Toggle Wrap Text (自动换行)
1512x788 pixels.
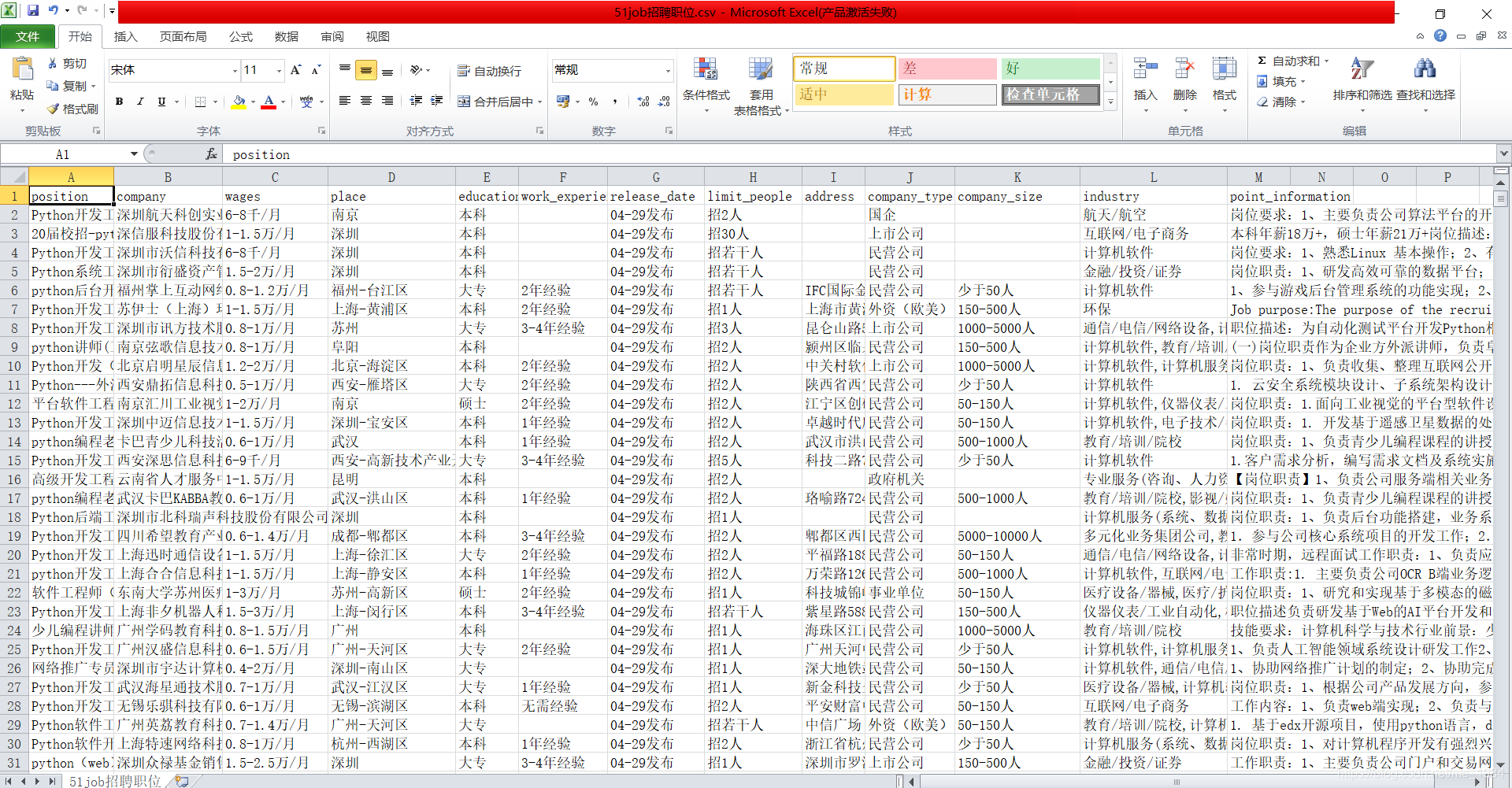tap(489, 71)
